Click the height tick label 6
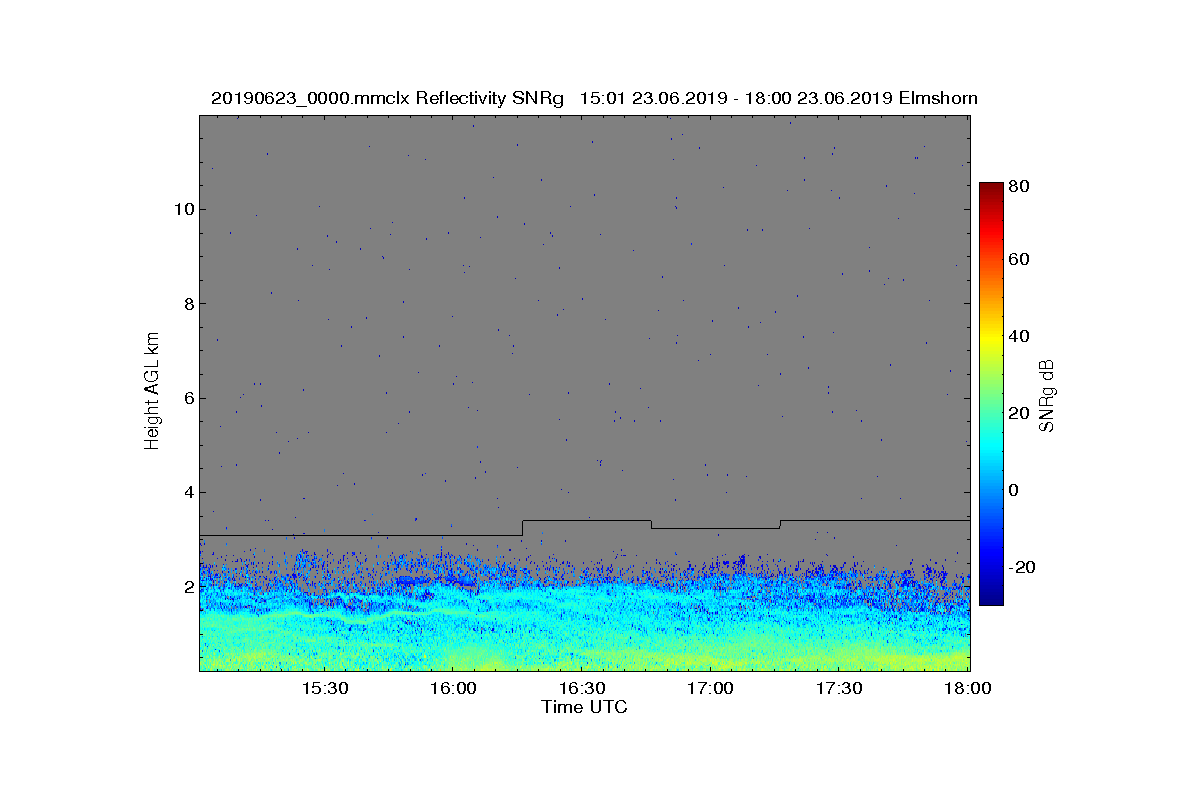The width and height of the screenshot is (1200, 800). (x=188, y=398)
